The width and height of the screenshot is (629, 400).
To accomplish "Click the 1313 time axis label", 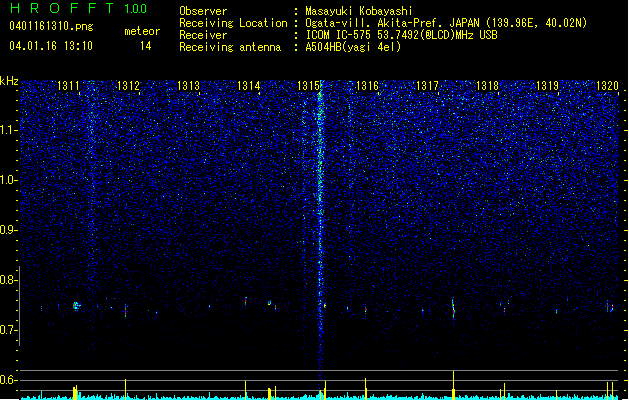I will [189, 86].
